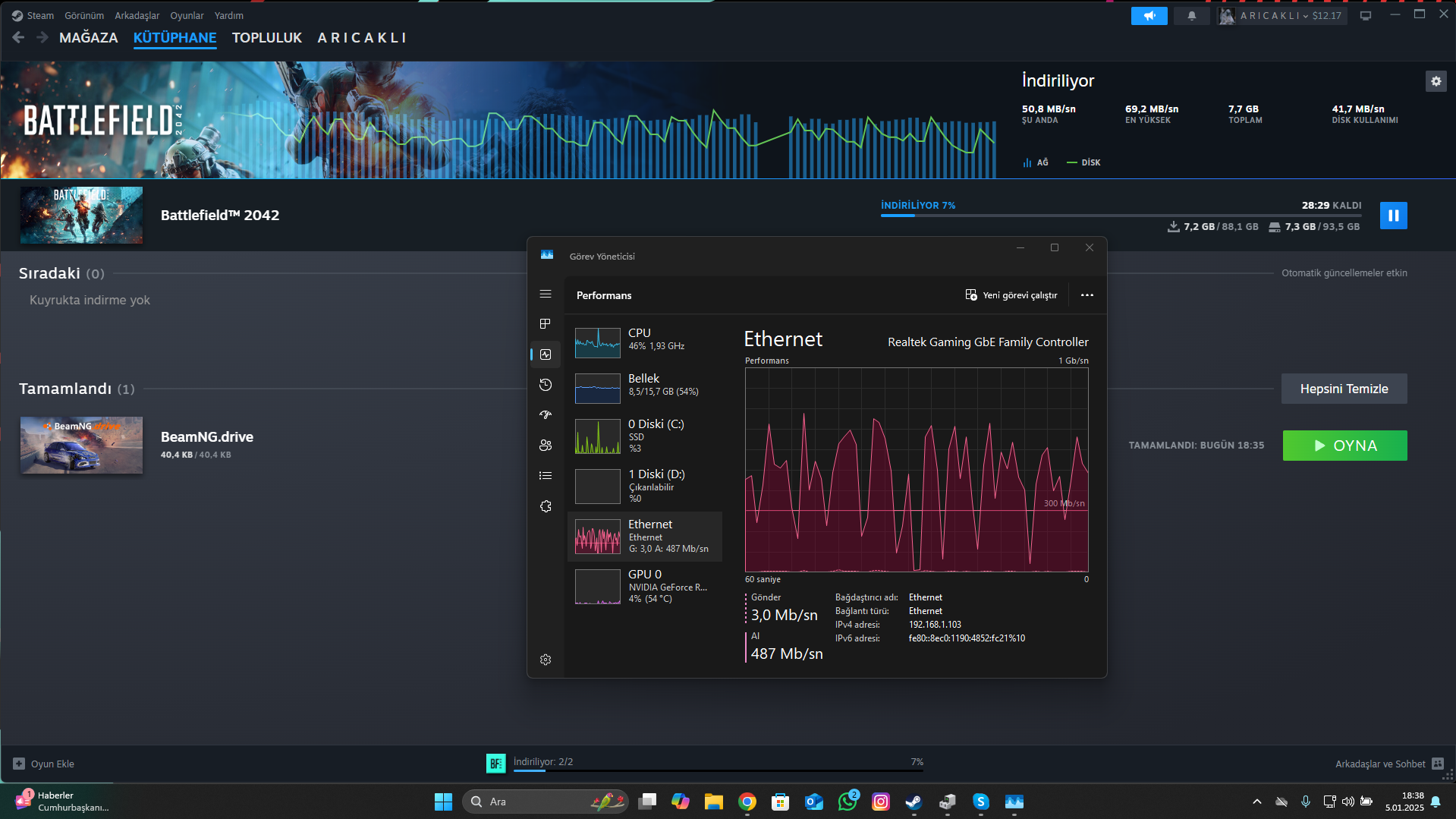Open the three-dots more options menu
The height and width of the screenshot is (819, 1456).
pyautogui.click(x=1087, y=295)
